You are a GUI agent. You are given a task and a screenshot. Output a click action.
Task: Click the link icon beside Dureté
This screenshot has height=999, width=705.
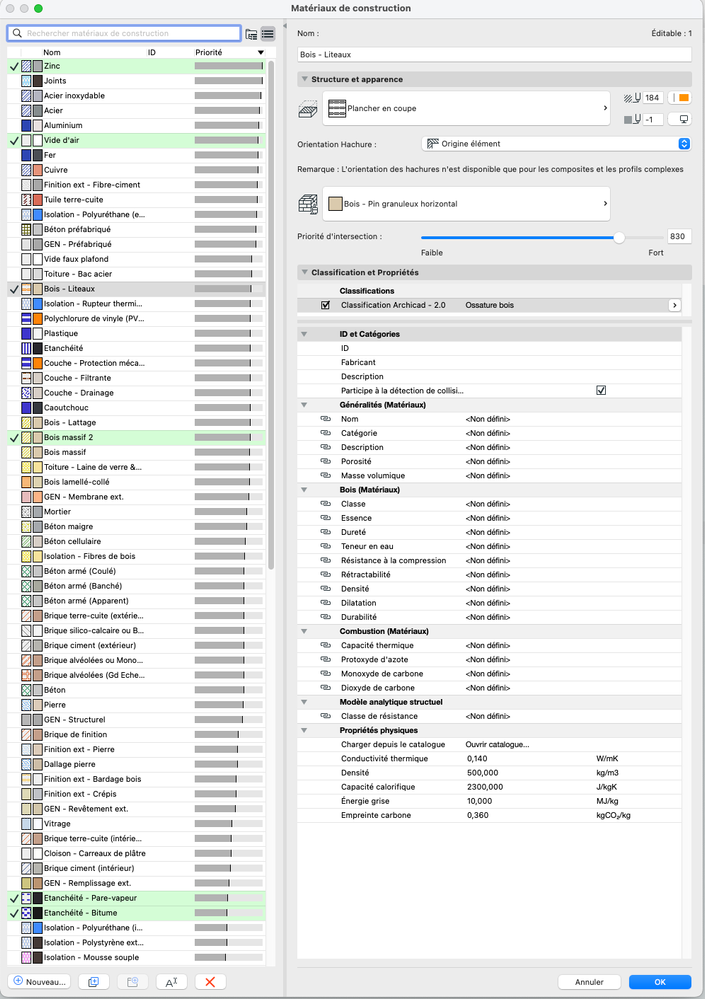(325, 532)
